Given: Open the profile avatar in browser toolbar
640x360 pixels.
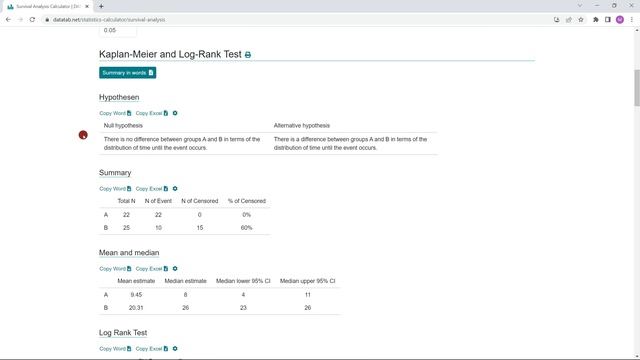Looking at the screenshot, I should pyautogui.click(x=620, y=20).
